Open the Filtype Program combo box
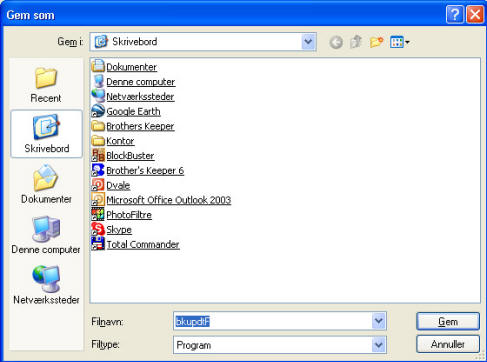The height and width of the screenshot is (362, 487). (x=280, y=345)
